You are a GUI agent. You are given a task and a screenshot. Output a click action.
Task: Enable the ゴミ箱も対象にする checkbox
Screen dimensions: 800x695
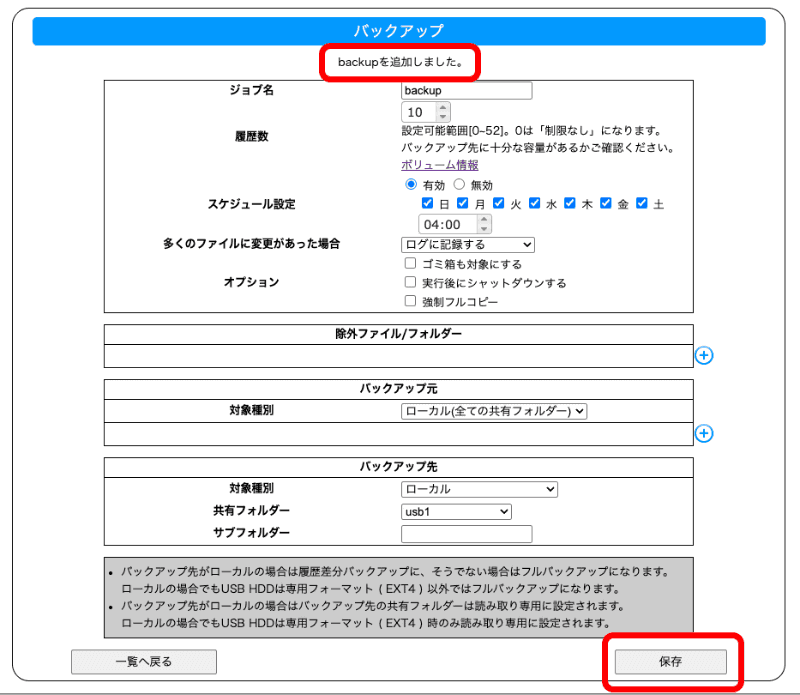point(409,263)
